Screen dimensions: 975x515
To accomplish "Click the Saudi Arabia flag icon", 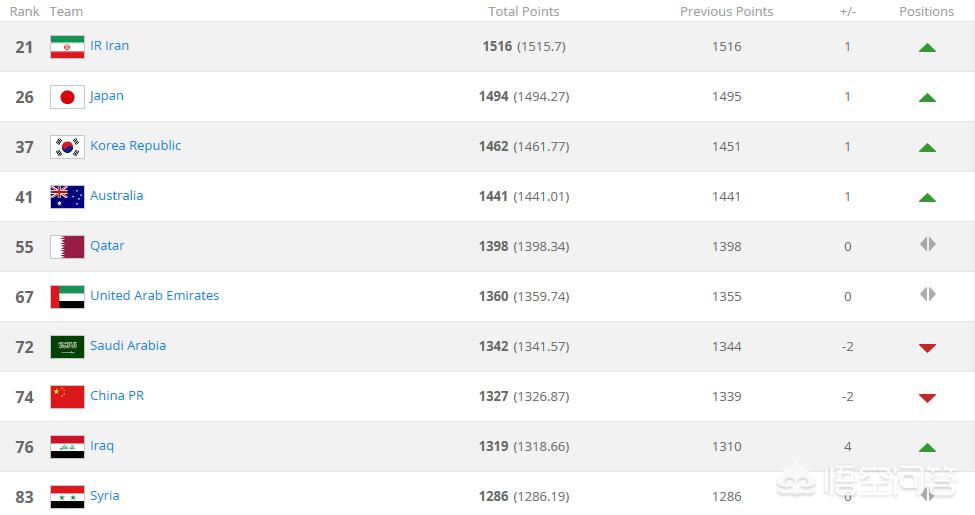I will (67, 347).
